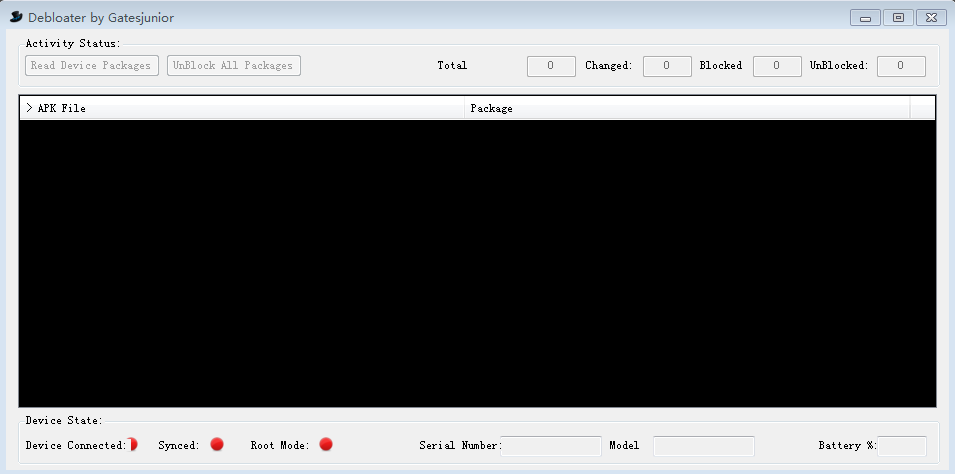
Task: Click the Device Connected red status indicator
Action: [x=132, y=445]
